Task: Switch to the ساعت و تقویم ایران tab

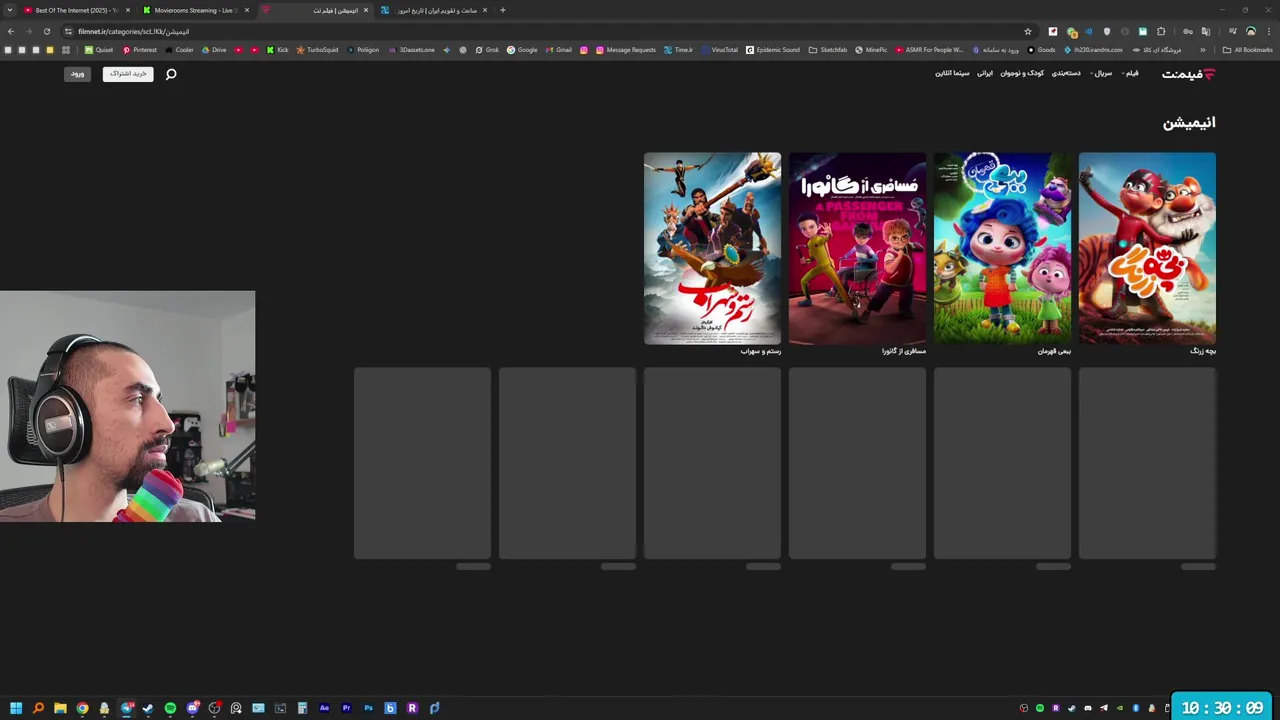Action: coord(435,10)
